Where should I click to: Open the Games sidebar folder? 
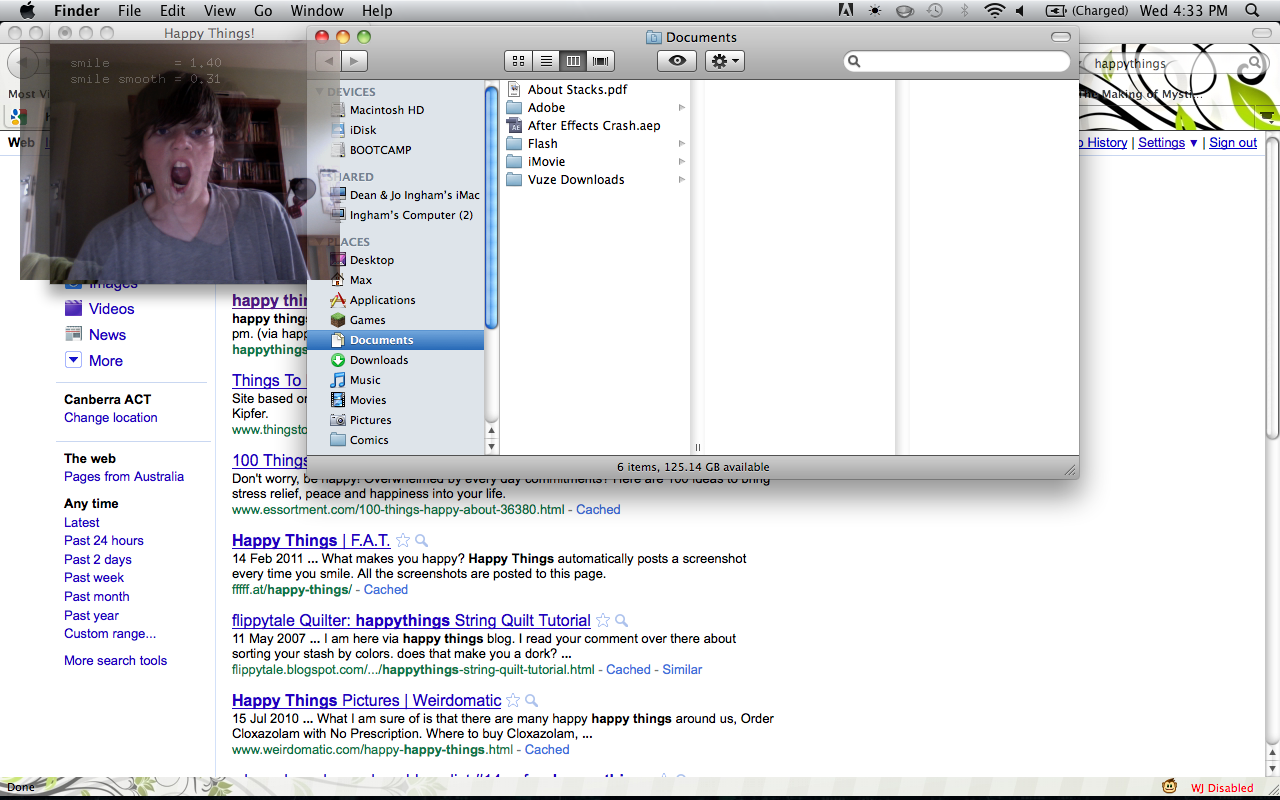367,320
